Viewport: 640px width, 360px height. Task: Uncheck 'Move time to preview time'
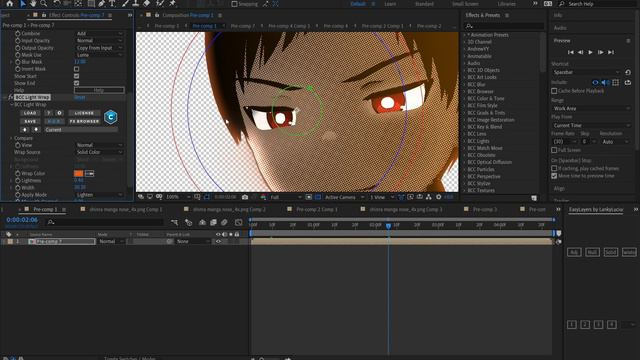click(554, 176)
